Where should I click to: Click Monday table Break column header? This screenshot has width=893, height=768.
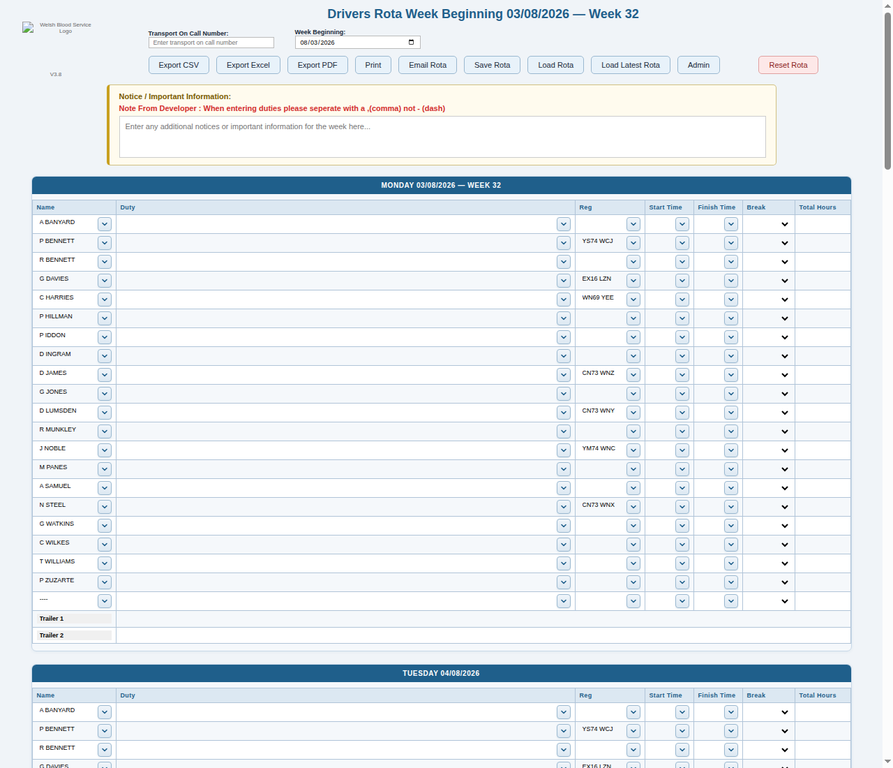[768, 207]
